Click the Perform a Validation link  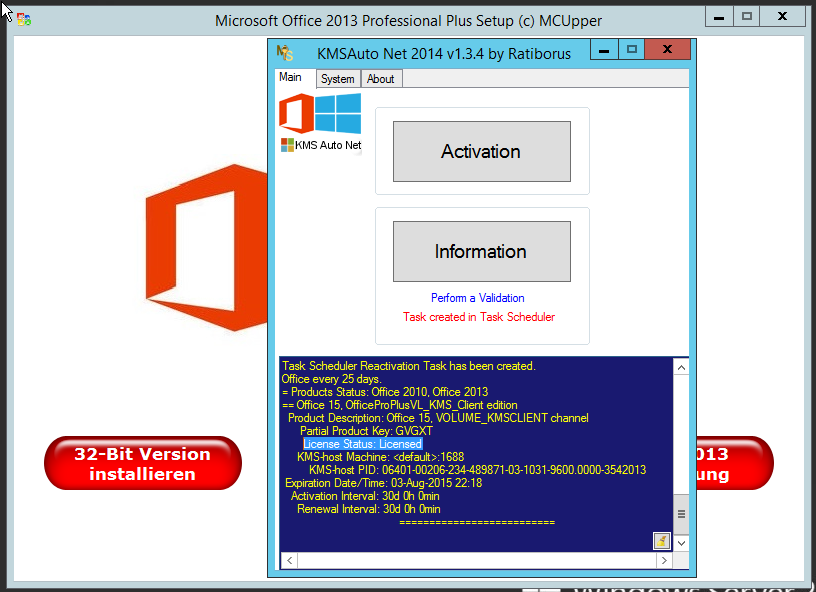click(x=477, y=298)
